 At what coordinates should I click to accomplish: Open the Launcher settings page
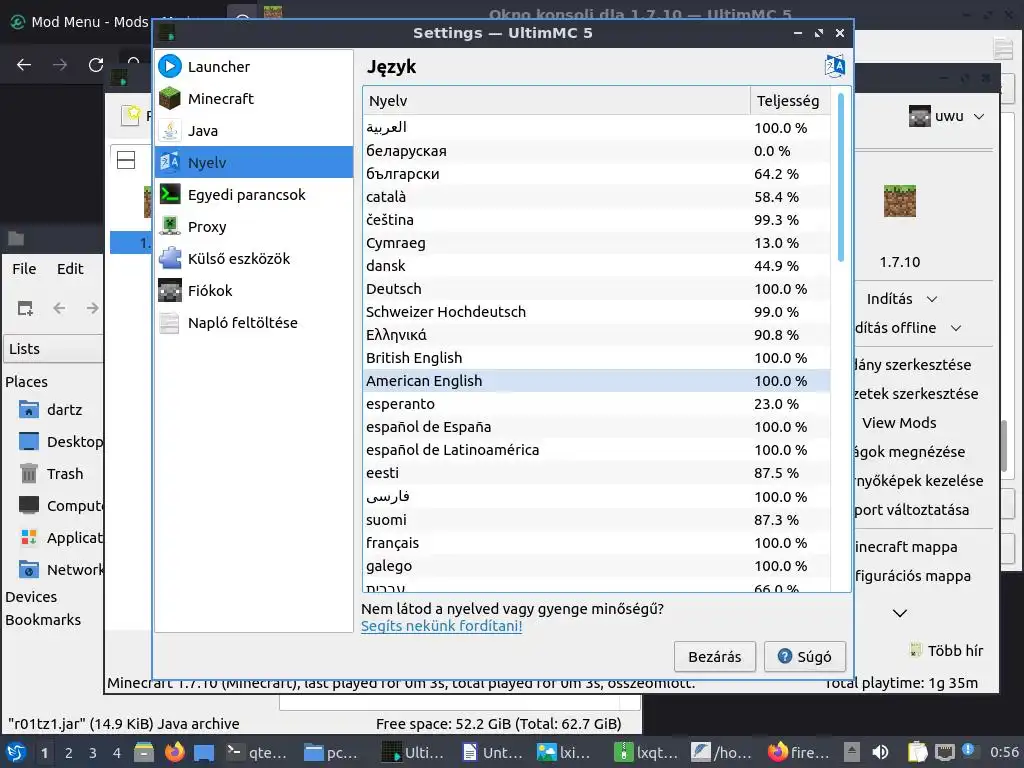253,67
